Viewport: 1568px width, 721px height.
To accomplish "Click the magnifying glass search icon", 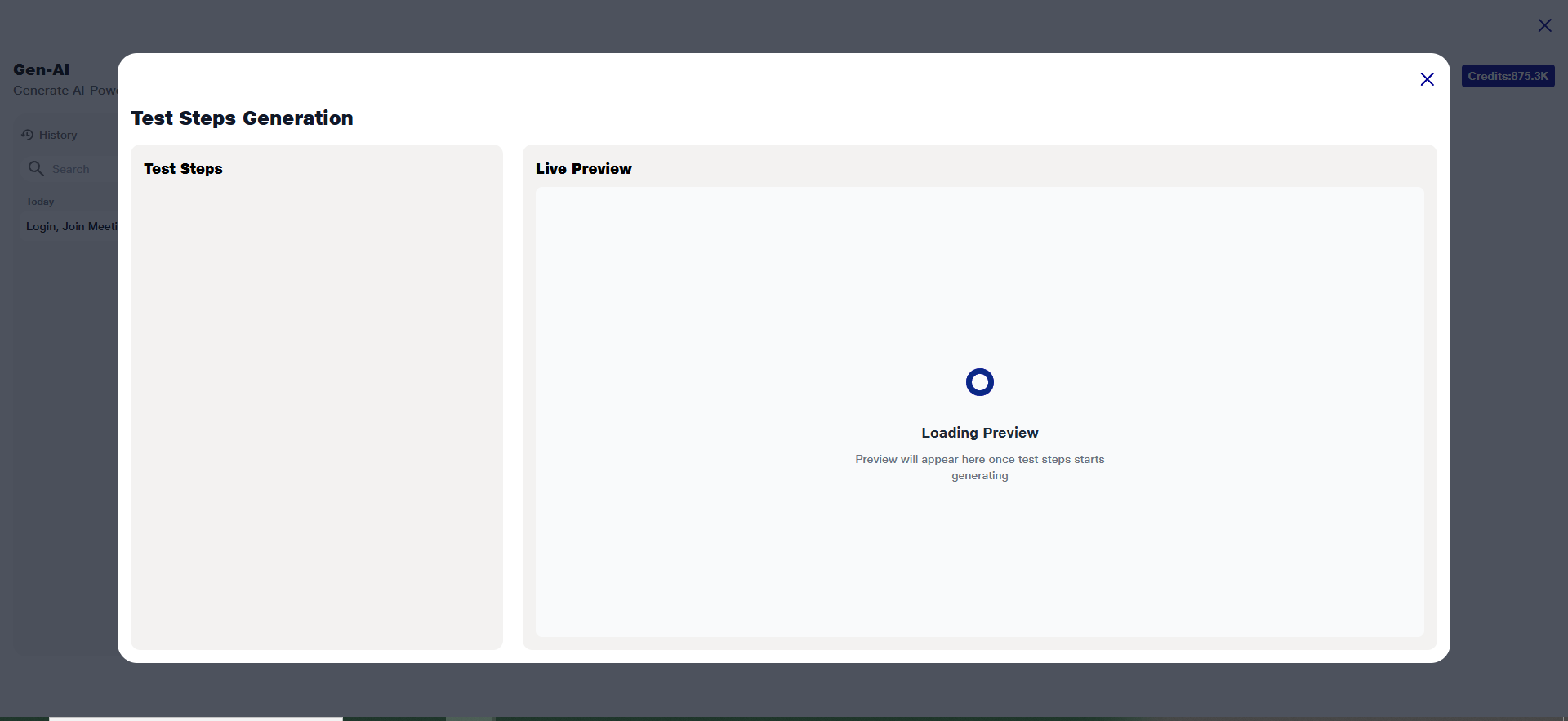I will tap(36, 168).
